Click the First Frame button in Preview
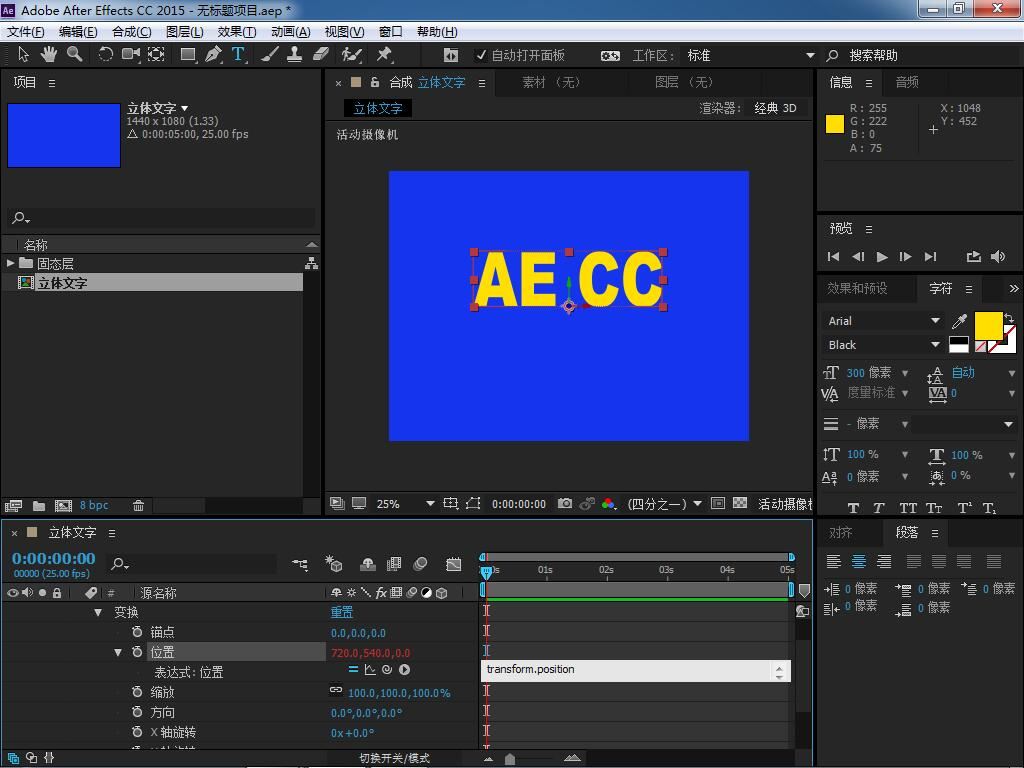Image resolution: width=1024 pixels, height=768 pixels. coord(833,257)
